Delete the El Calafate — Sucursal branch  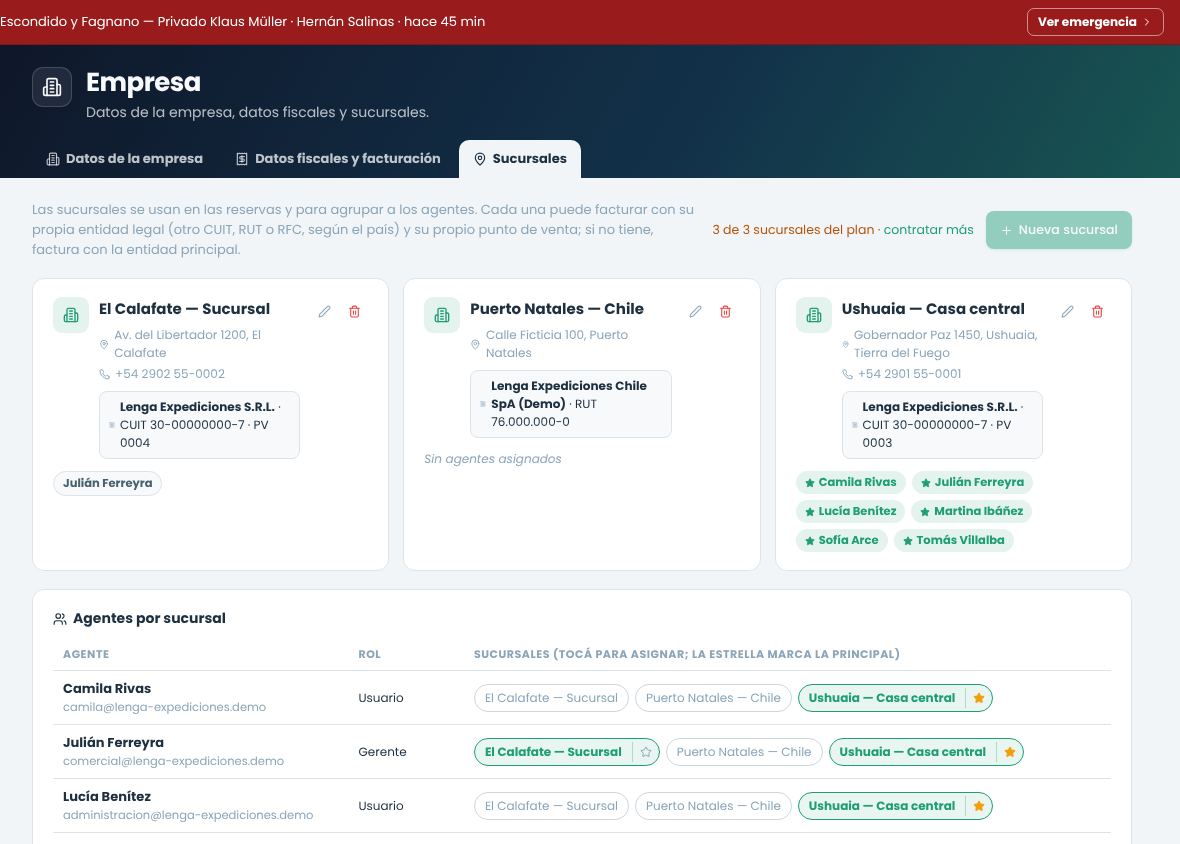point(354,311)
